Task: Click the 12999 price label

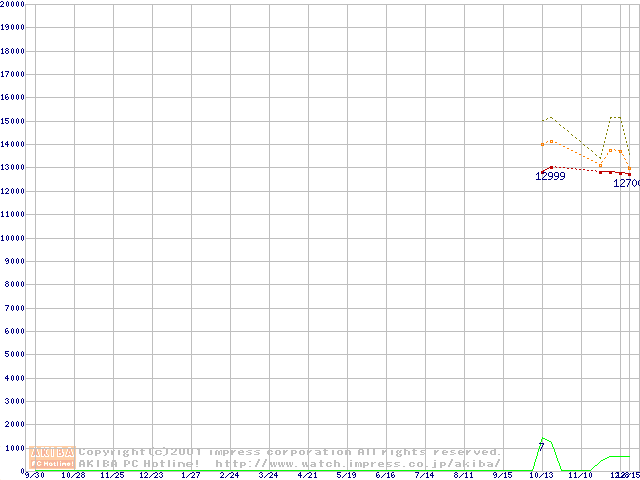Action: 550,177
